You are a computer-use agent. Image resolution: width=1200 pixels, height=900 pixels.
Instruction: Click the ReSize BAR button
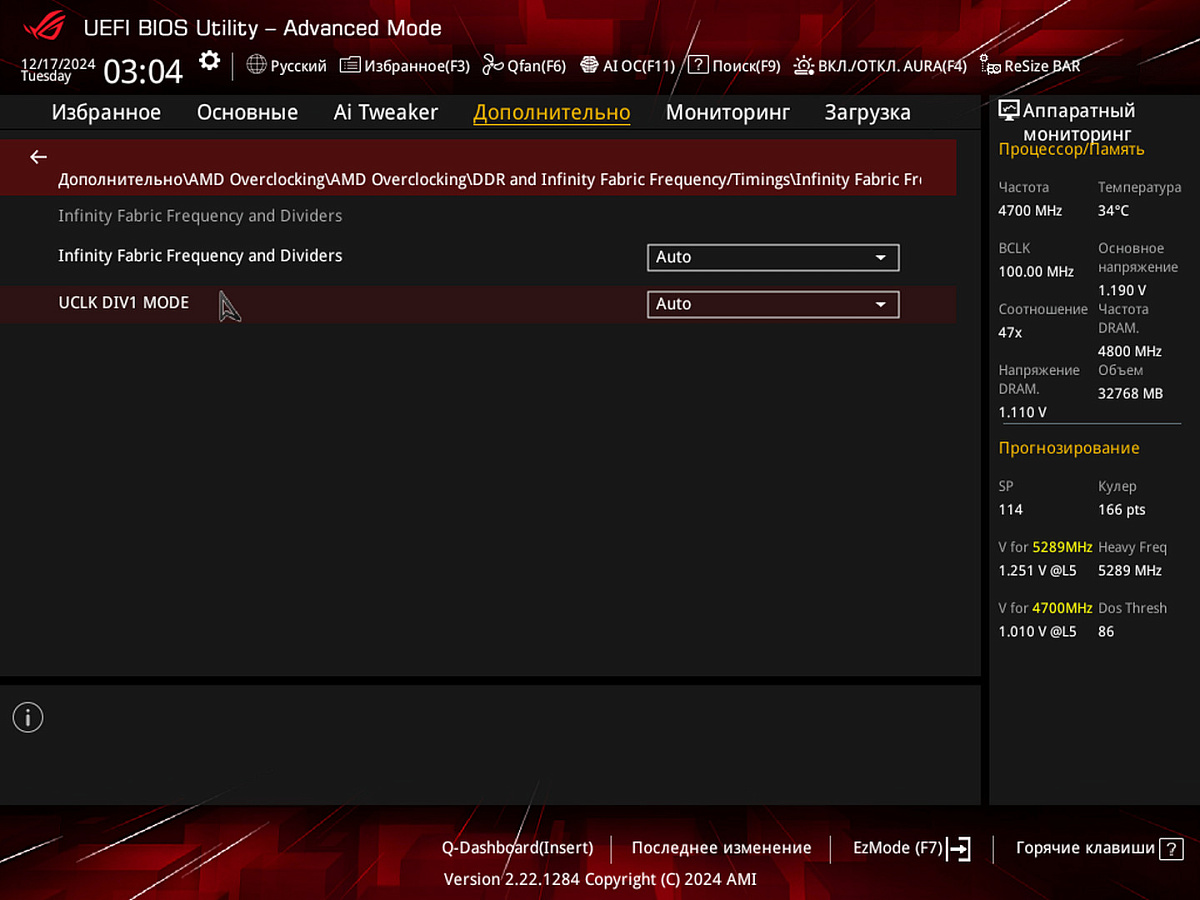[x=1030, y=66]
